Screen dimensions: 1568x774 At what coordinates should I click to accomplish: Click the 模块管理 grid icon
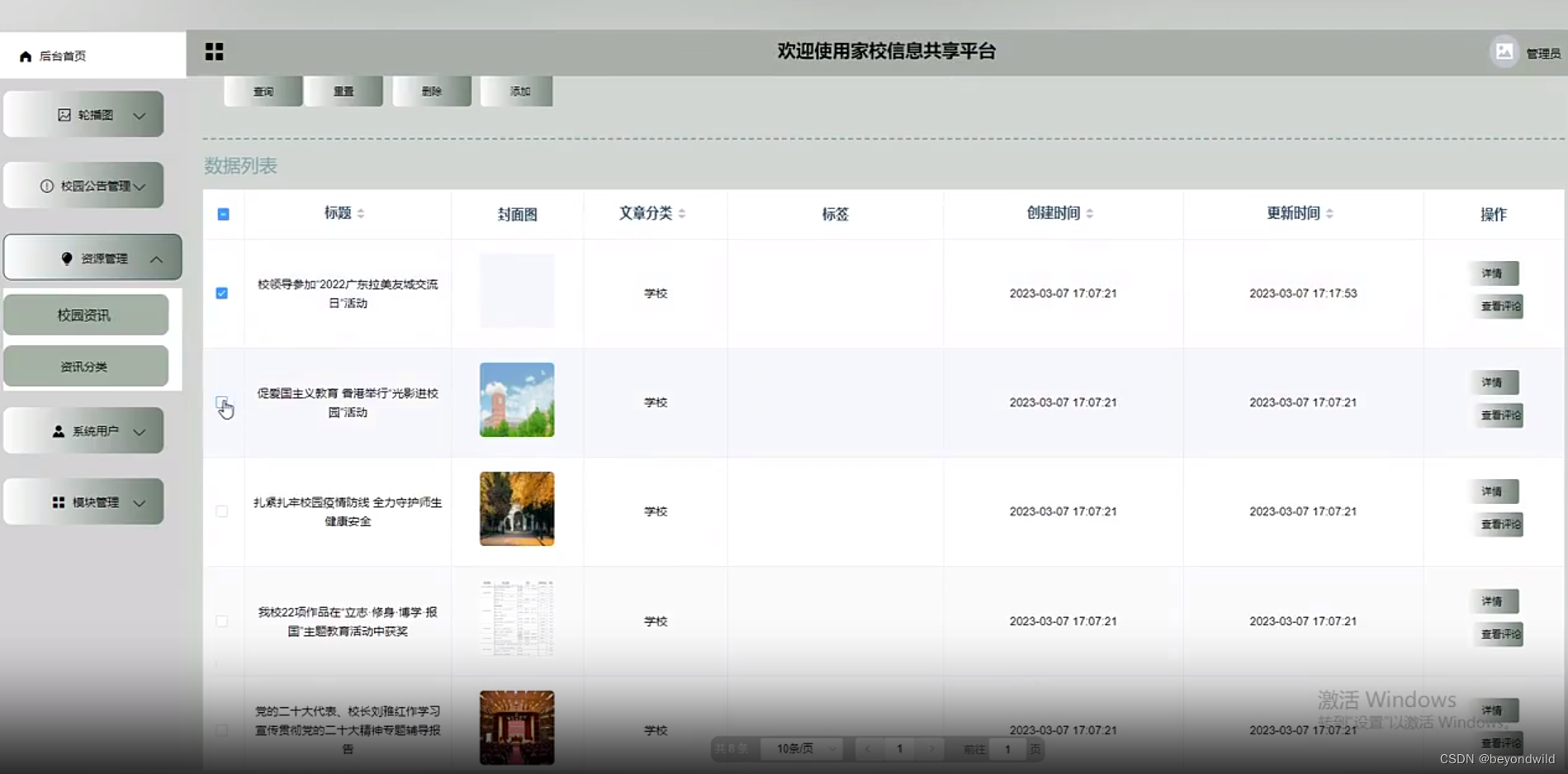tap(59, 501)
